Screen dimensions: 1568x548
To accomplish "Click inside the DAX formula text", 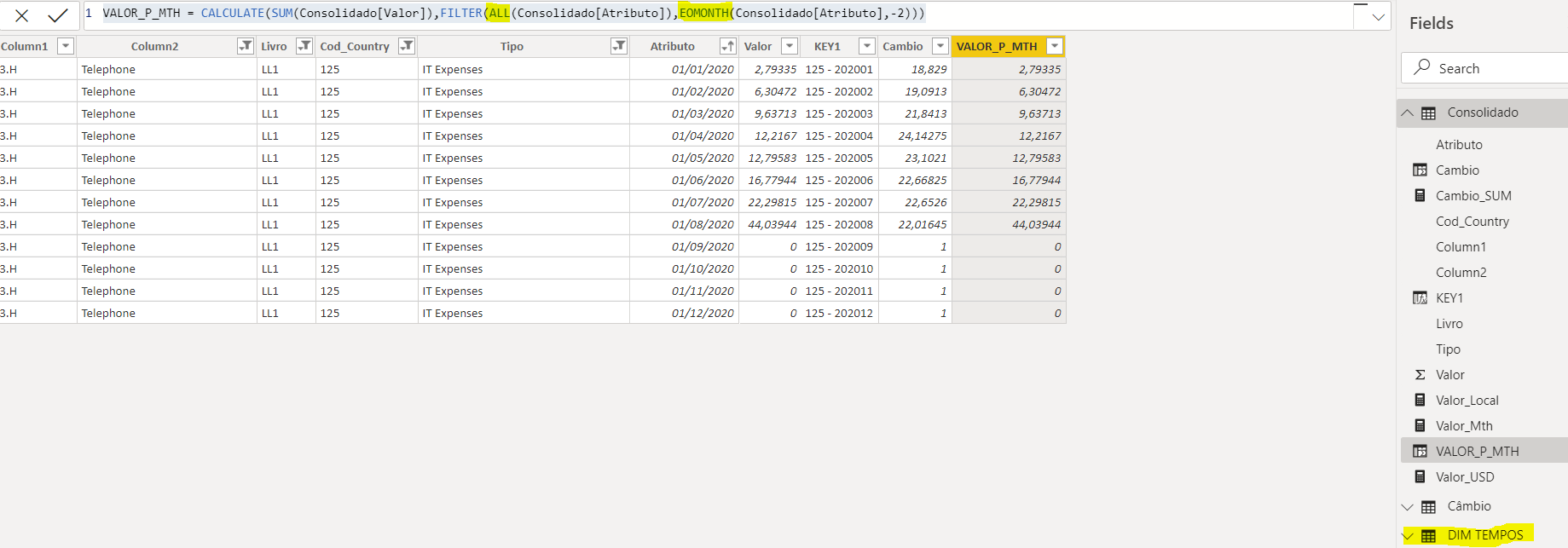I will (x=513, y=14).
